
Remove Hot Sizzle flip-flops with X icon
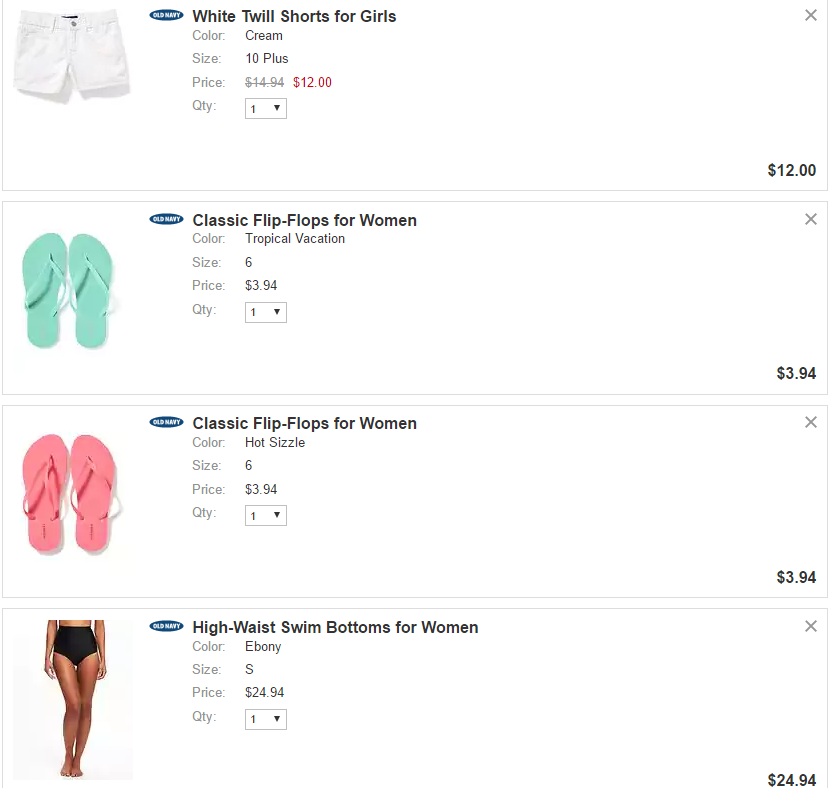pyautogui.click(x=811, y=422)
